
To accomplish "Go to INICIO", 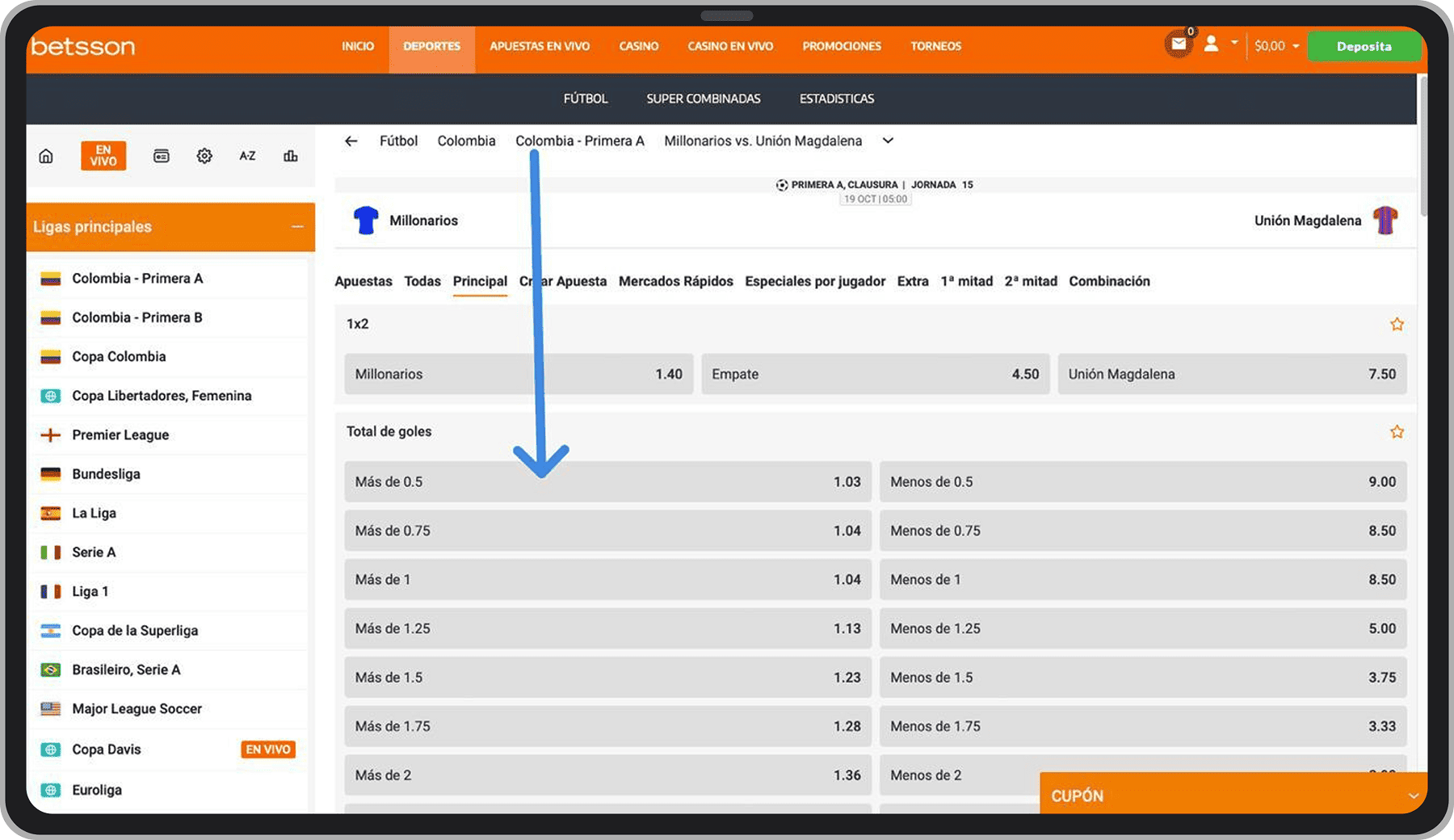I will [358, 47].
